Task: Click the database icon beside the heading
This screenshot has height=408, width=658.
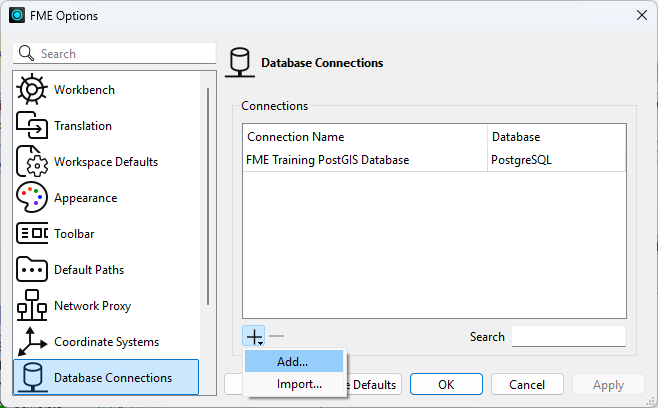Action: (240, 63)
